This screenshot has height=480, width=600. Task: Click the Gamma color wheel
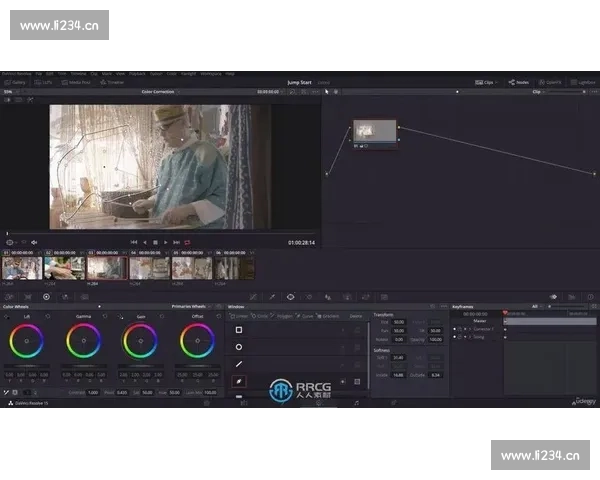84,341
